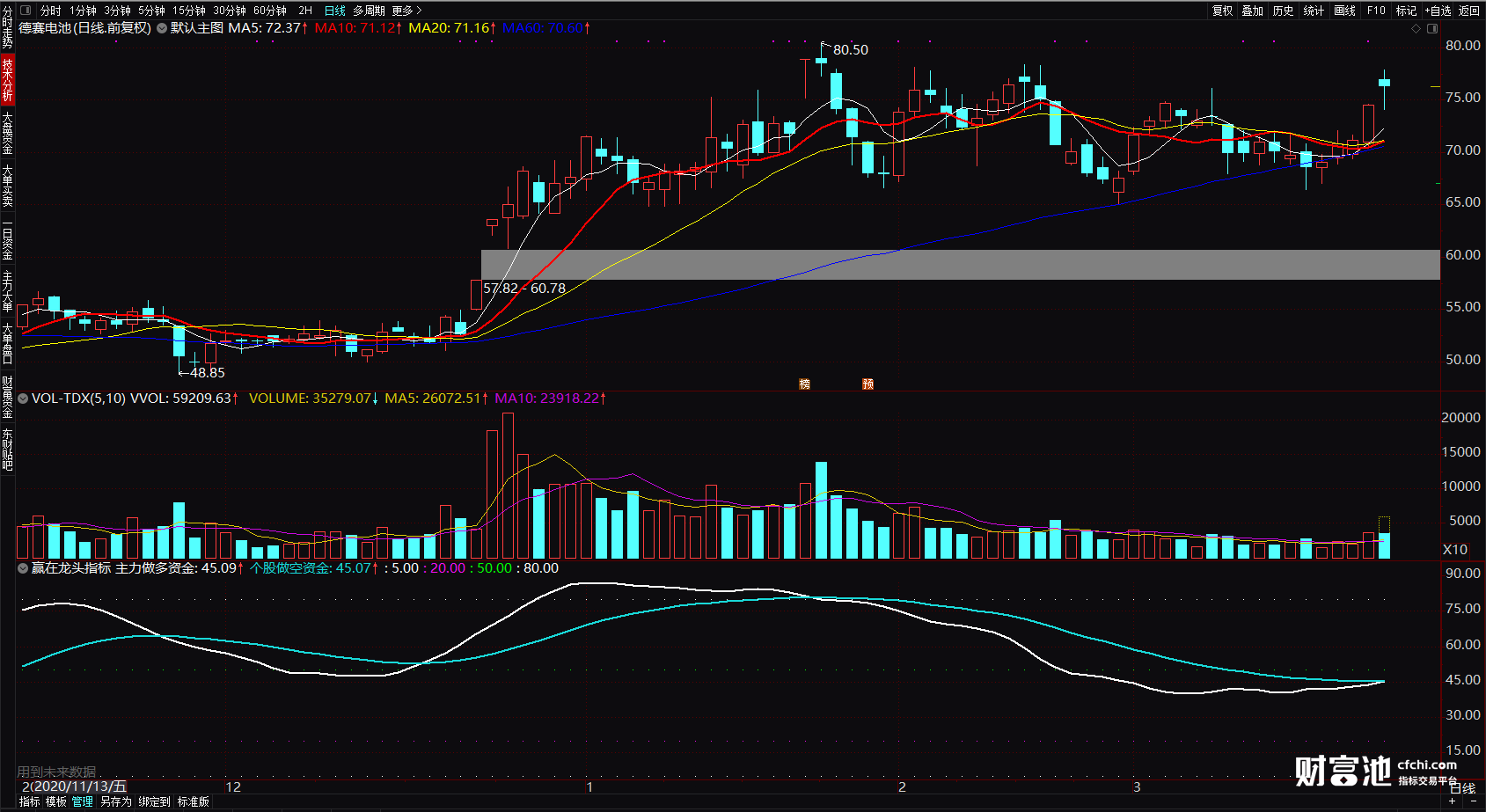Screen dimensions: 1486x812
Task: Switch to 60分钟 period
Action: pos(270,11)
